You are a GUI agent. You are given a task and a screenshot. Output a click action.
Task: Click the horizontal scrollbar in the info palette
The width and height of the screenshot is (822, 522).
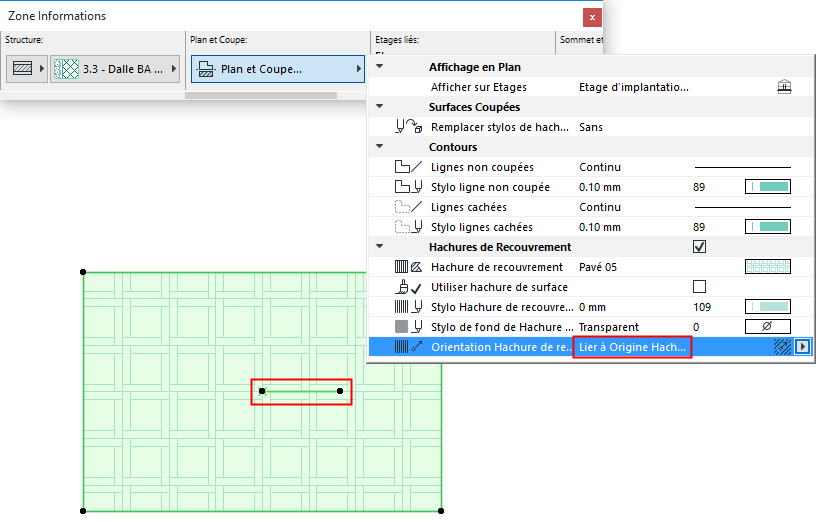tap(261, 95)
